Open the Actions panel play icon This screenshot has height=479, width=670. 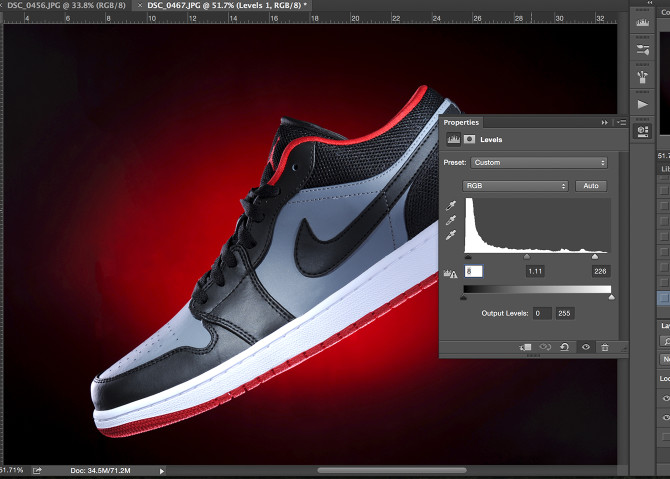point(642,104)
